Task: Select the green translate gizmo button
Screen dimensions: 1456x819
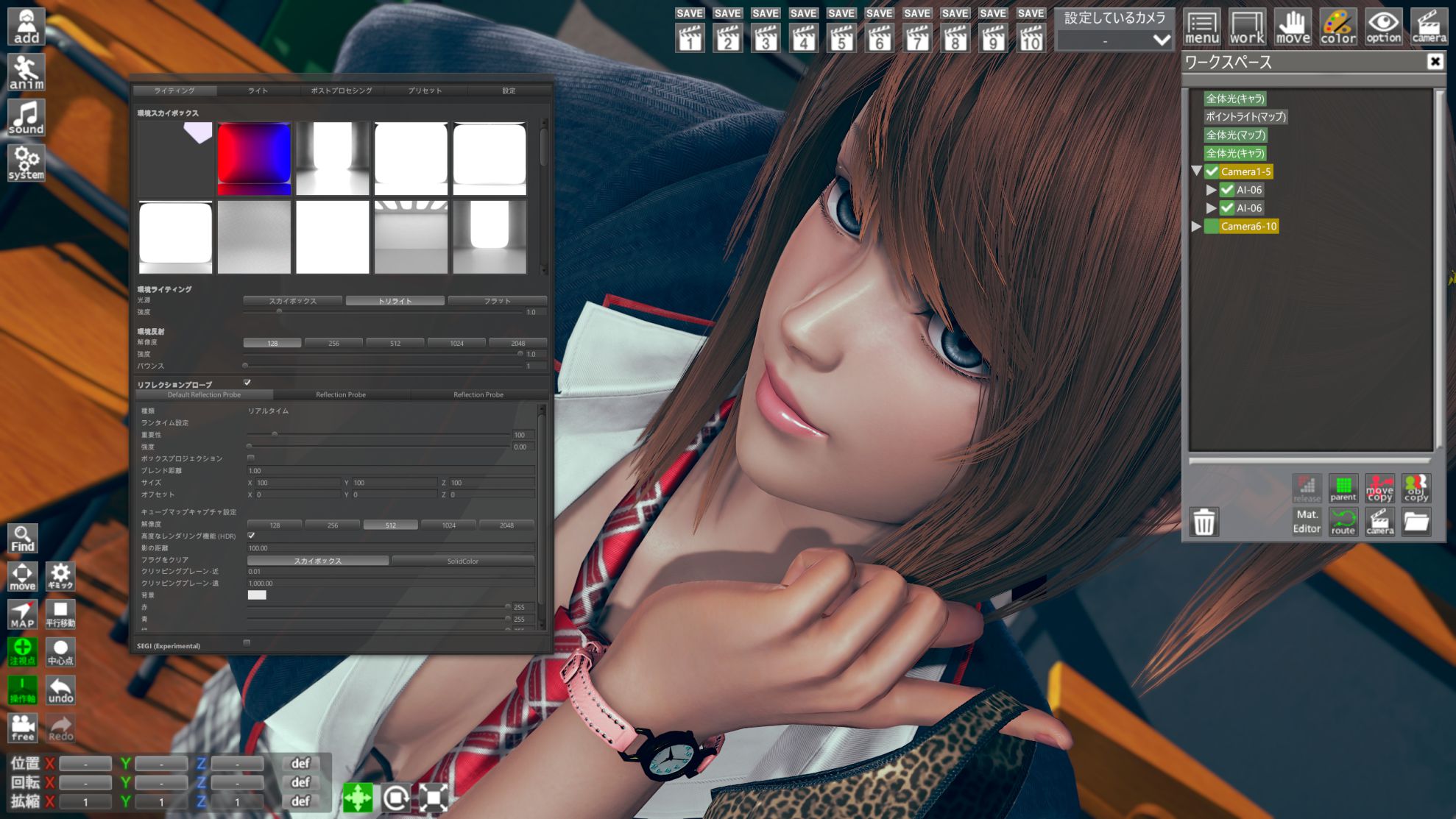Action: tap(358, 798)
